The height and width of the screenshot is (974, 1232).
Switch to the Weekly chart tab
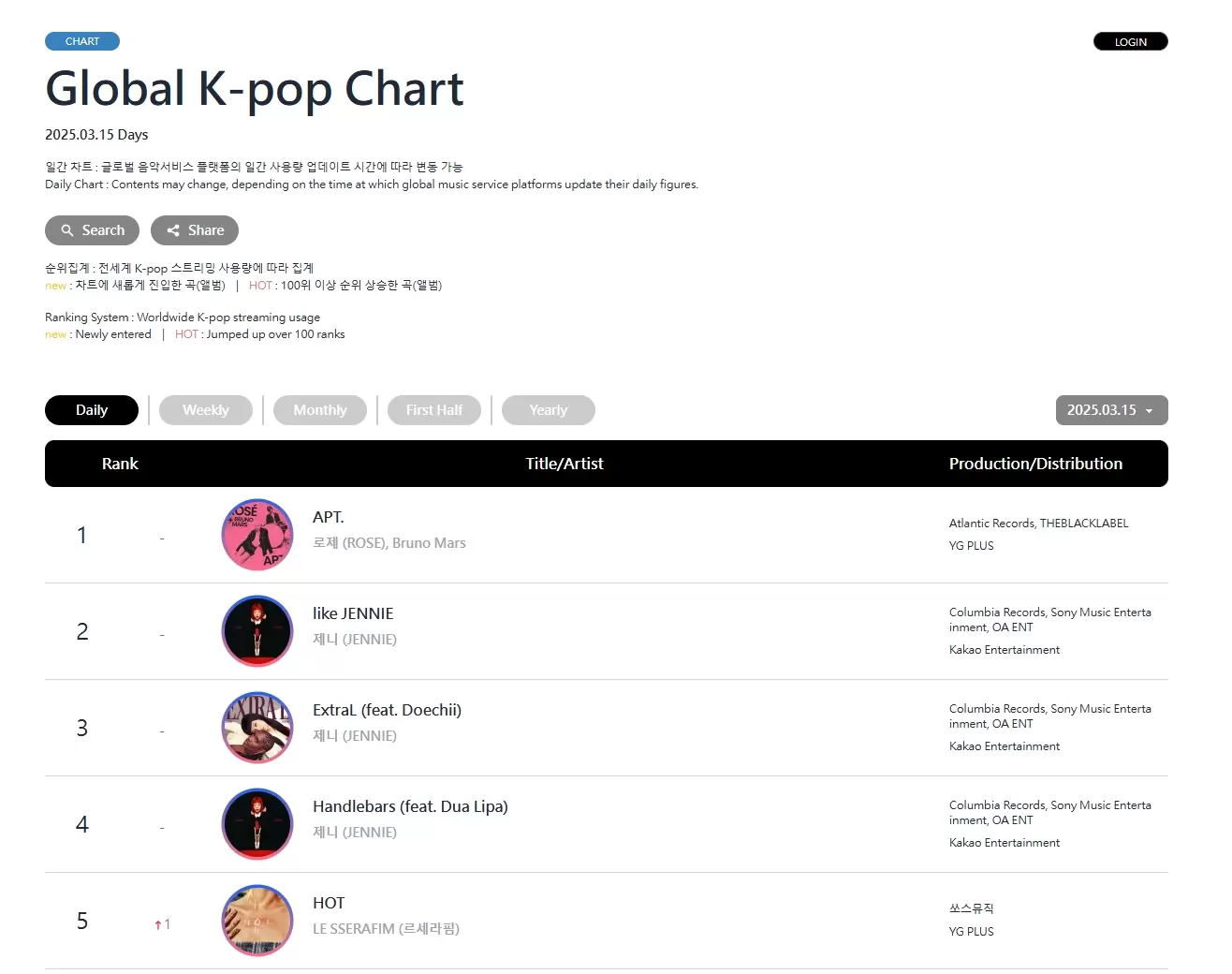[x=206, y=410]
